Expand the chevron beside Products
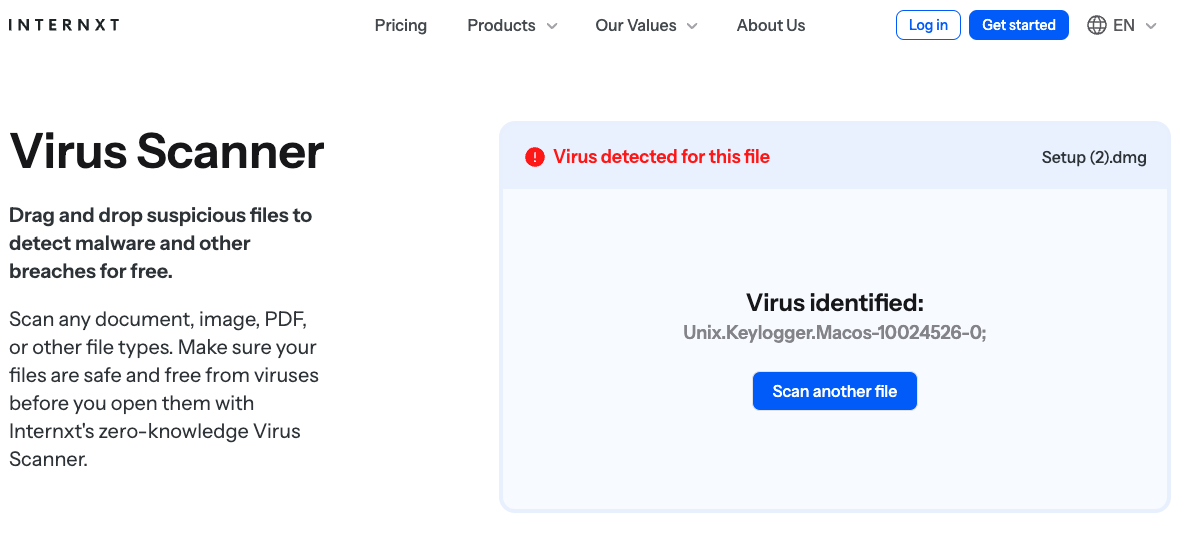The image size is (1190, 544). click(552, 26)
